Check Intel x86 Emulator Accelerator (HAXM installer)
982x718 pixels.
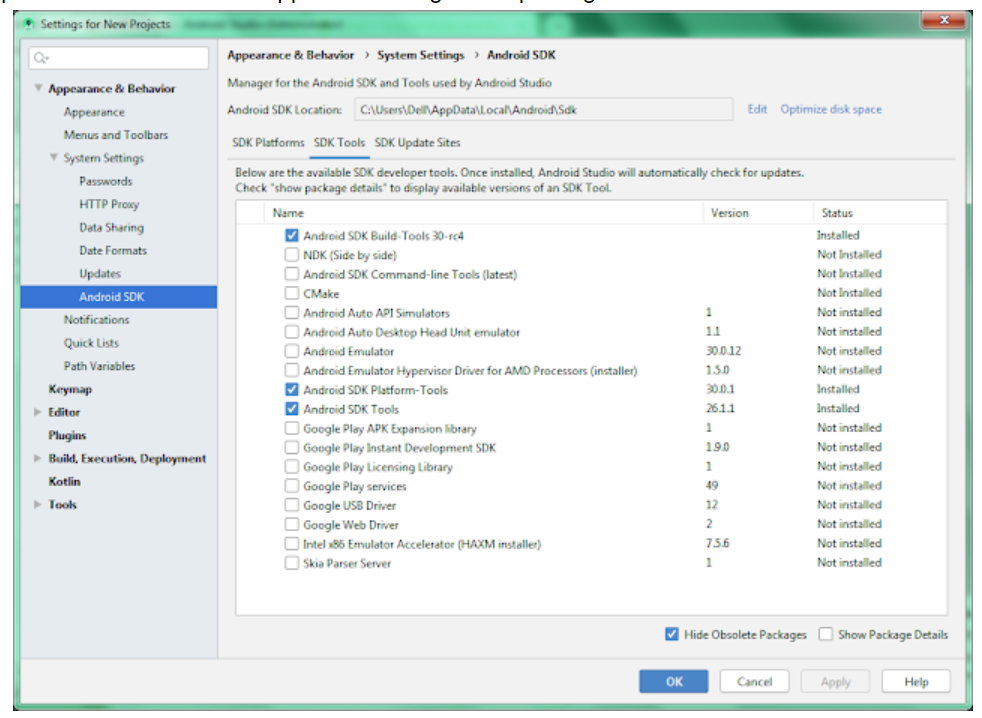291,544
